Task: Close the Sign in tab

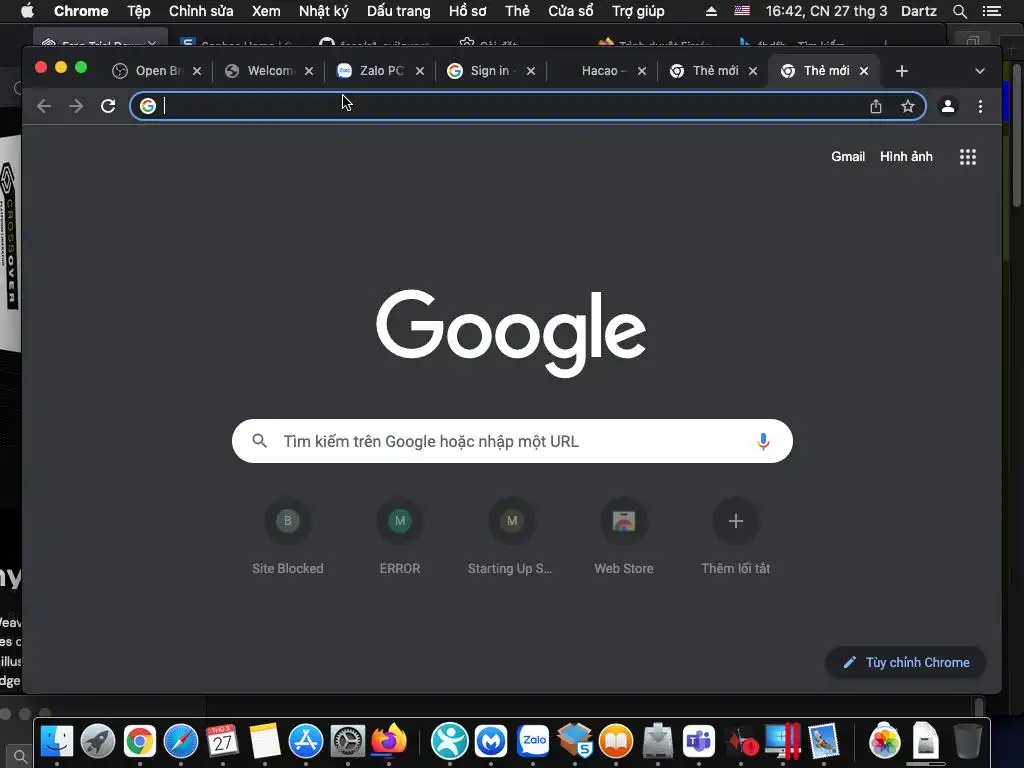Action: coord(531,71)
